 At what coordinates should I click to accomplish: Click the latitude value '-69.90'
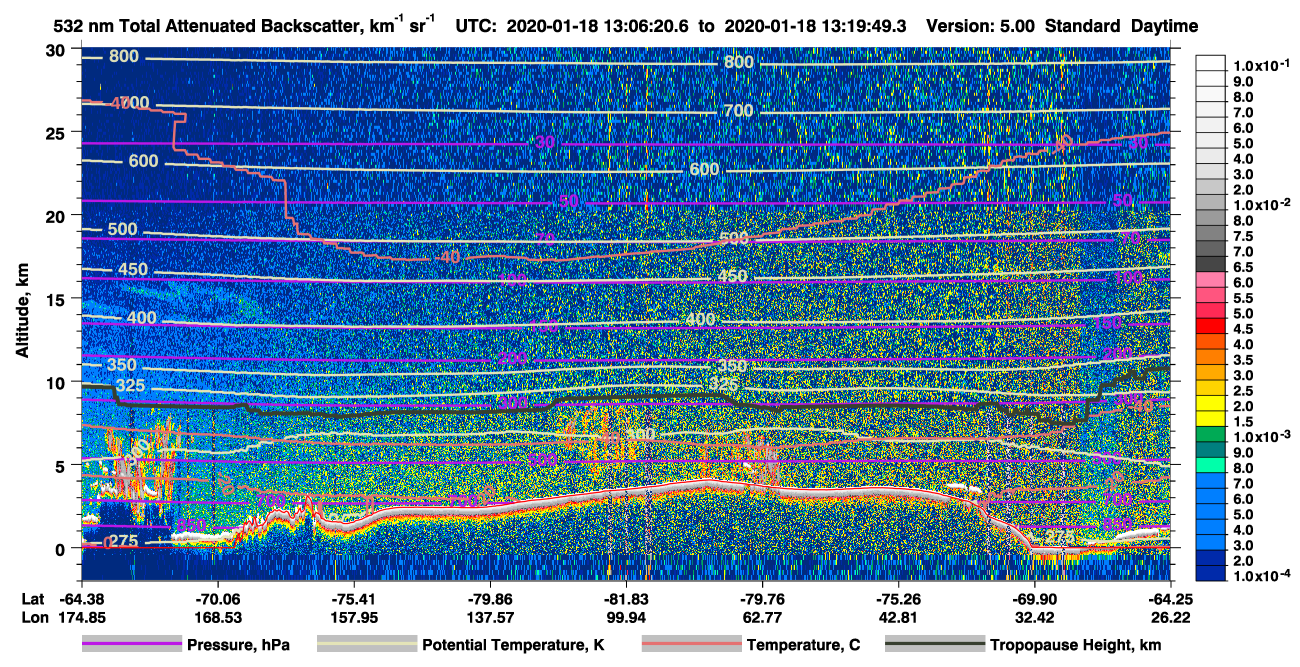1034,599
